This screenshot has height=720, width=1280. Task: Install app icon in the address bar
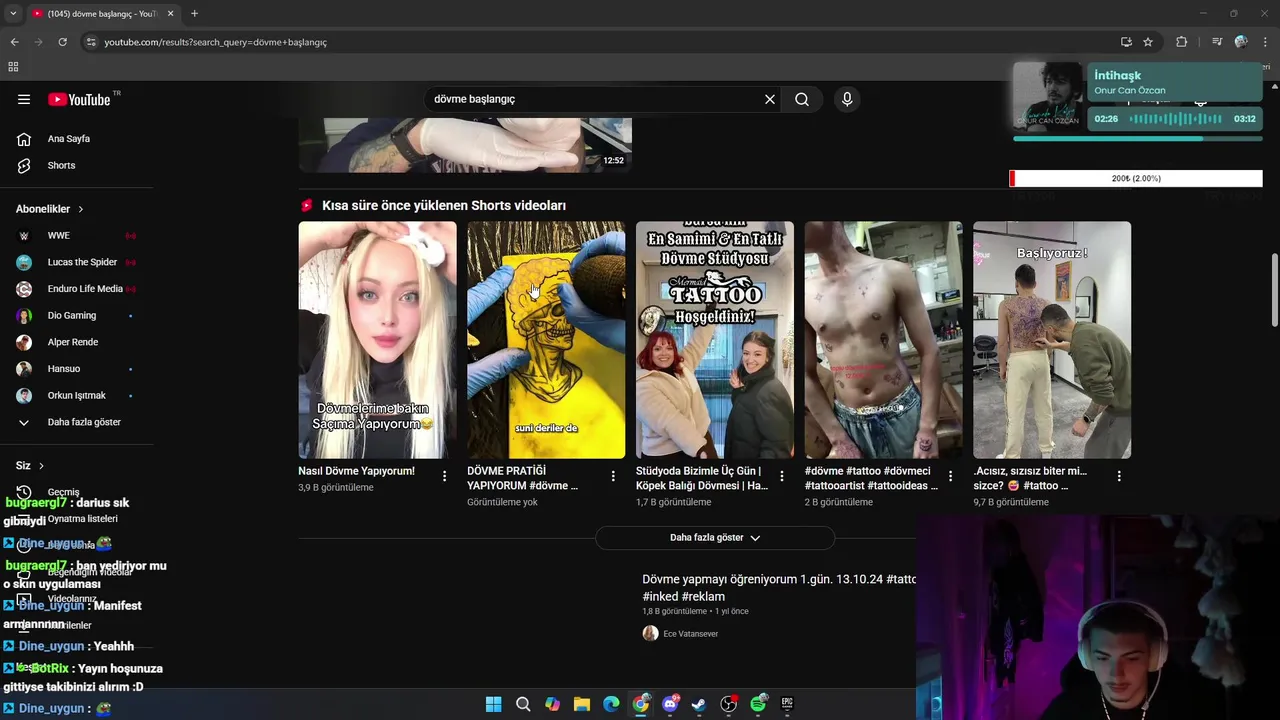[x=1126, y=42]
